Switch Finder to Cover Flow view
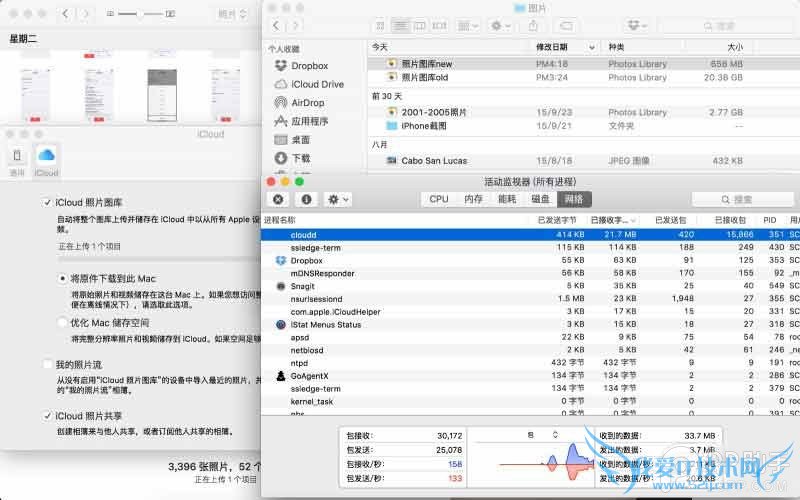The height and width of the screenshot is (500, 800). [x=439, y=25]
